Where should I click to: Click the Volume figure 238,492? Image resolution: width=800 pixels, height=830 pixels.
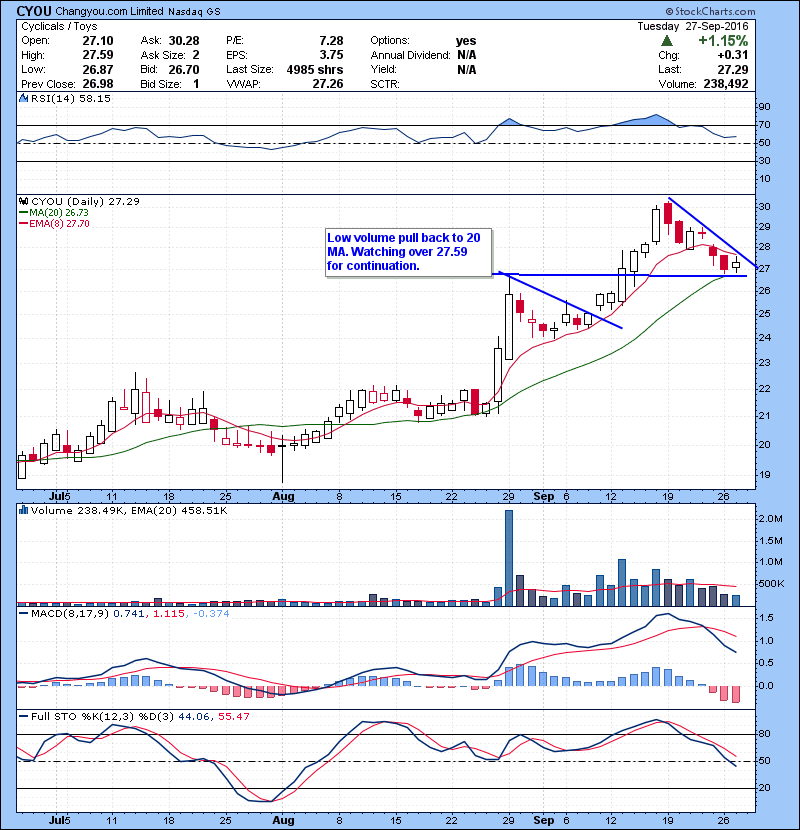pos(726,84)
